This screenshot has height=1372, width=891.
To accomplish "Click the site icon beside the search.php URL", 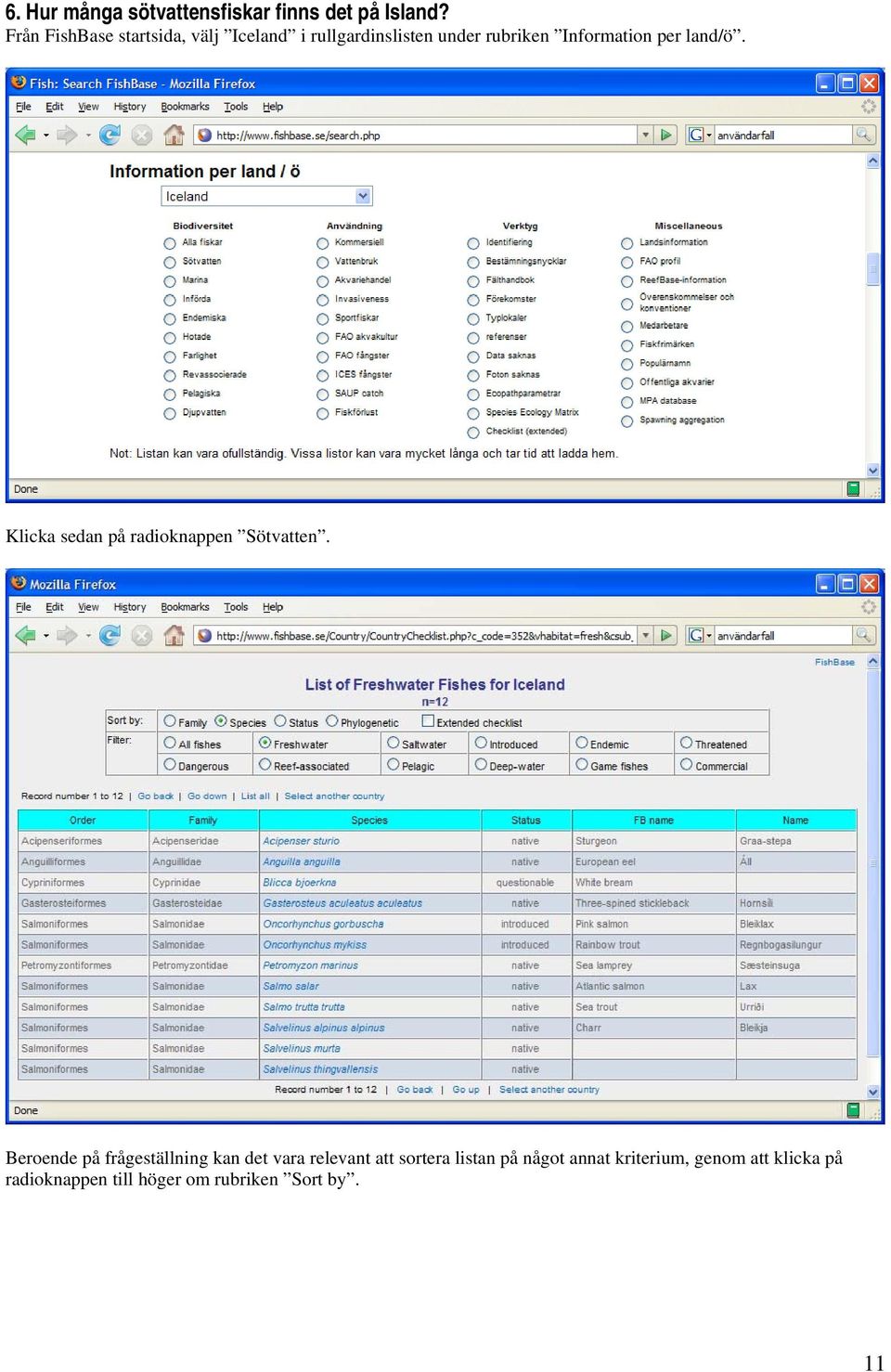I will (205, 136).
